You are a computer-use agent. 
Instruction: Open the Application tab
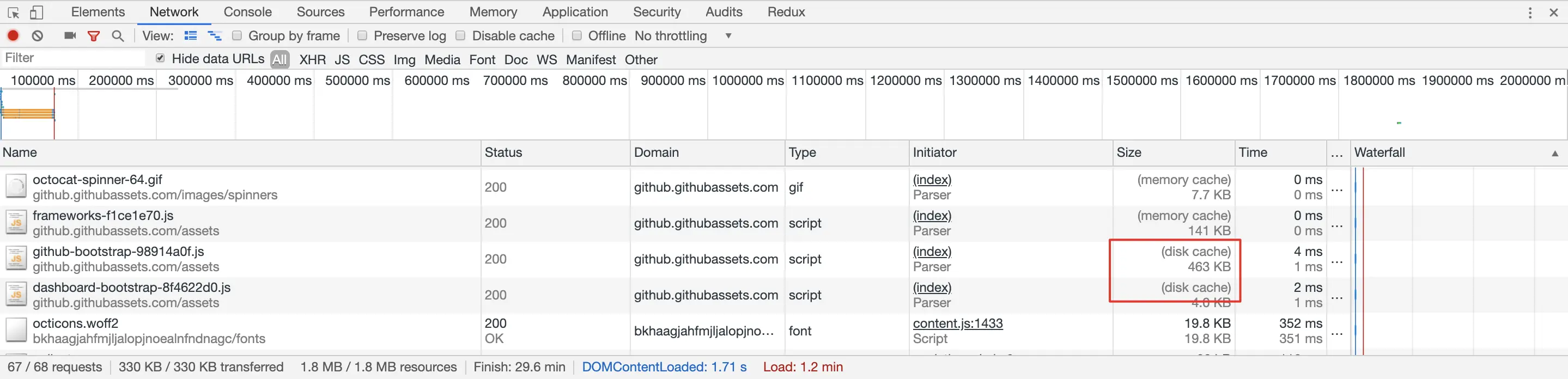tap(575, 12)
